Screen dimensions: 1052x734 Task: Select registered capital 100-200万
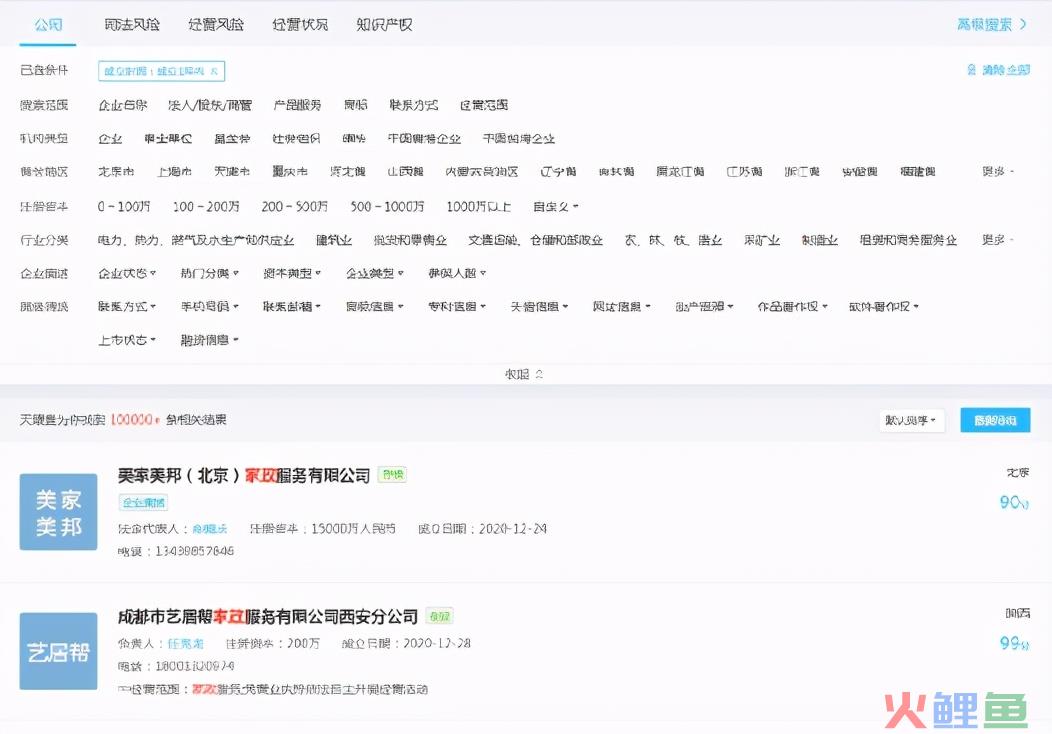click(x=206, y=207)
